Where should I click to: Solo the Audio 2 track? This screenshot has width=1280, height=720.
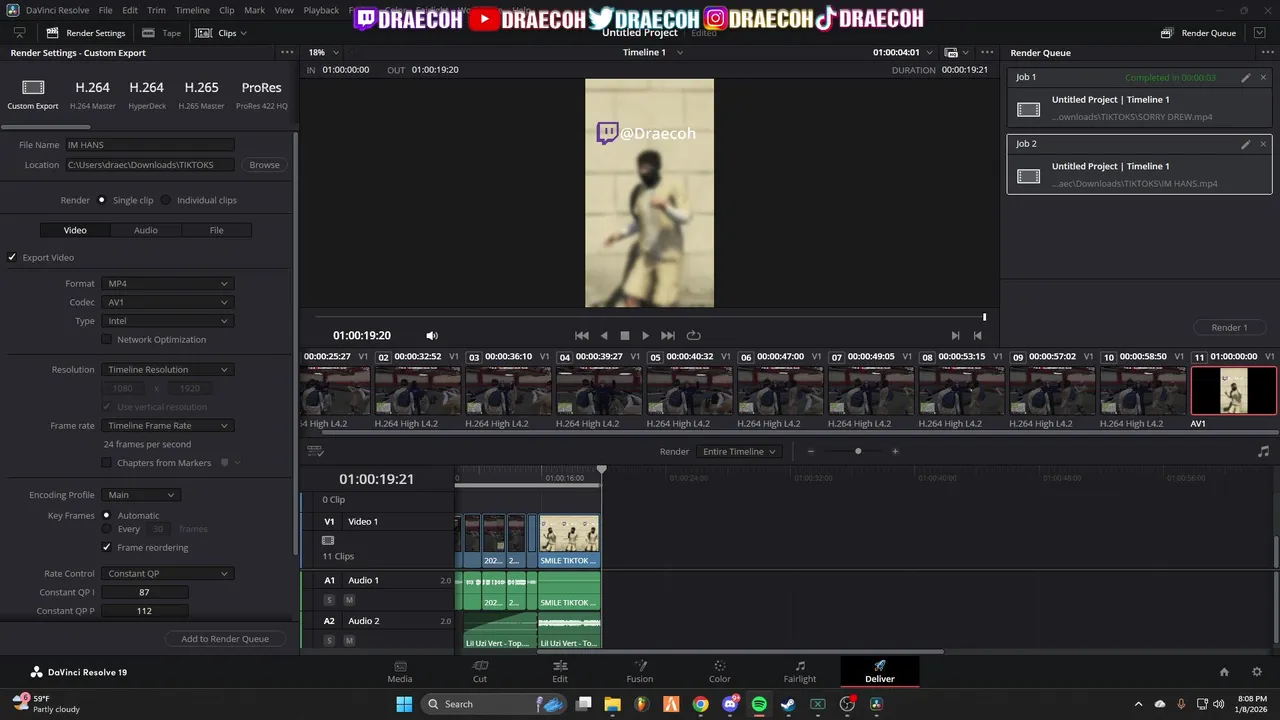click(x=329, y=640)
